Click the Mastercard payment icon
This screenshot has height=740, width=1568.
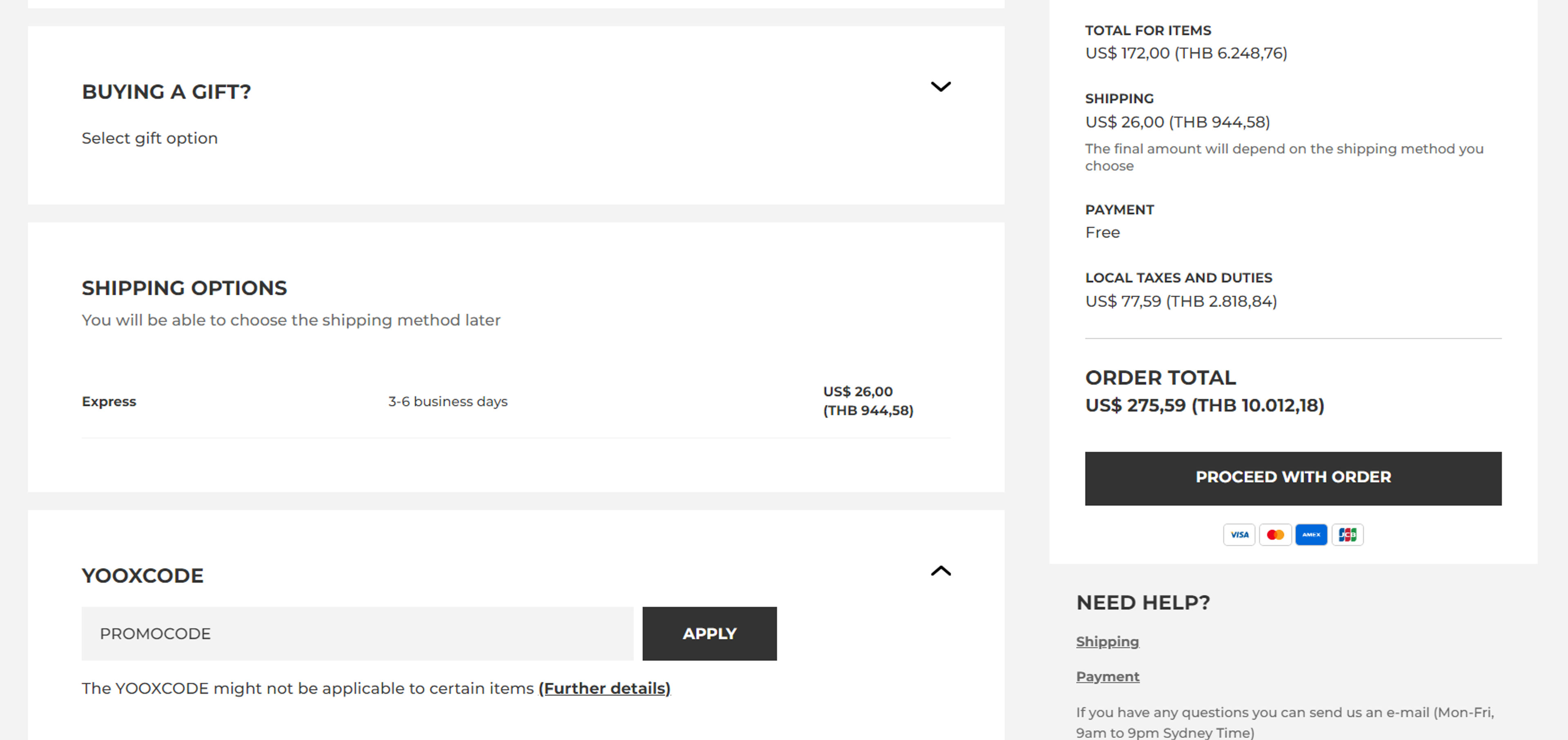[1275, 534]
